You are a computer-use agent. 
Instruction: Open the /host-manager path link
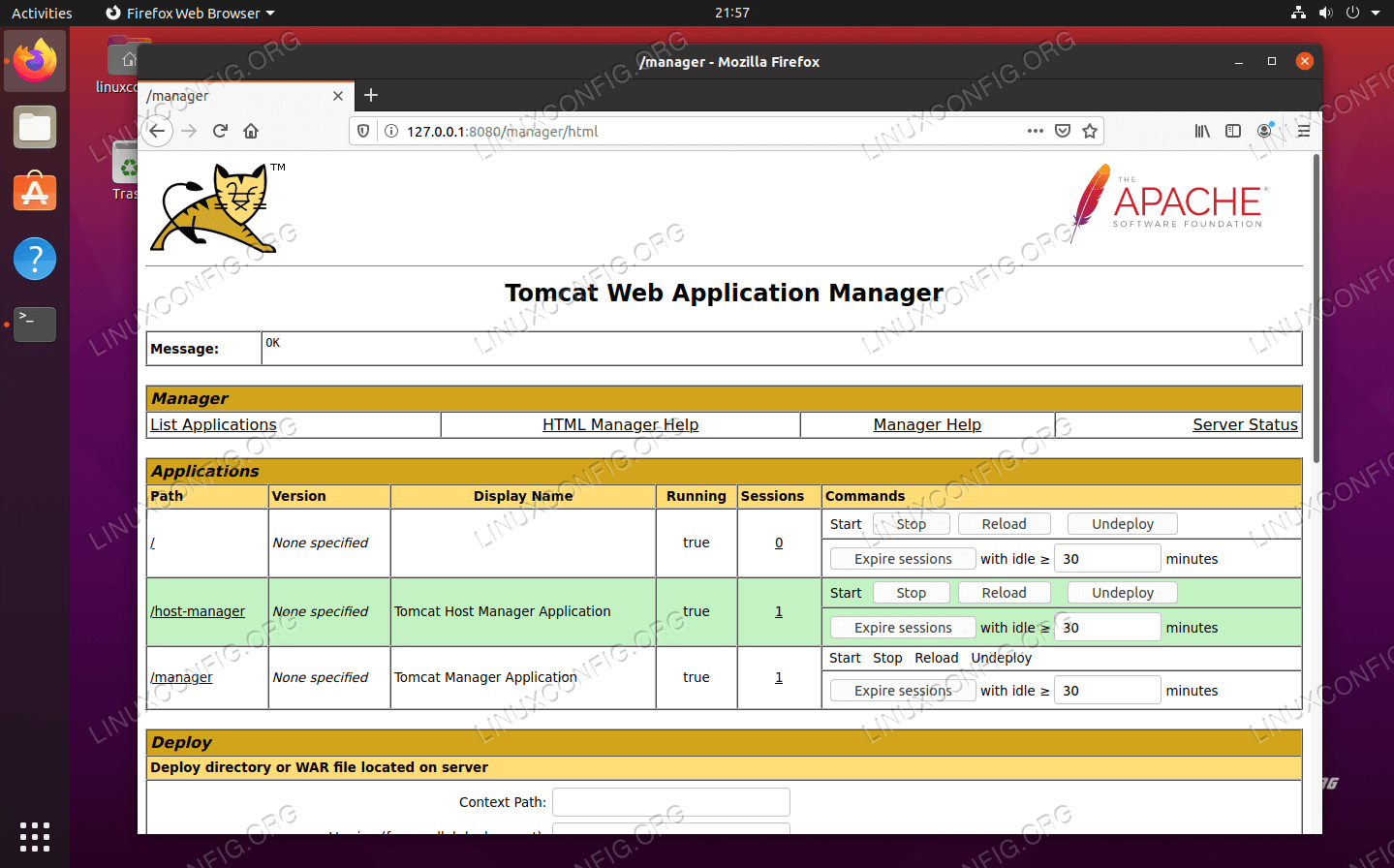(198, 611)
